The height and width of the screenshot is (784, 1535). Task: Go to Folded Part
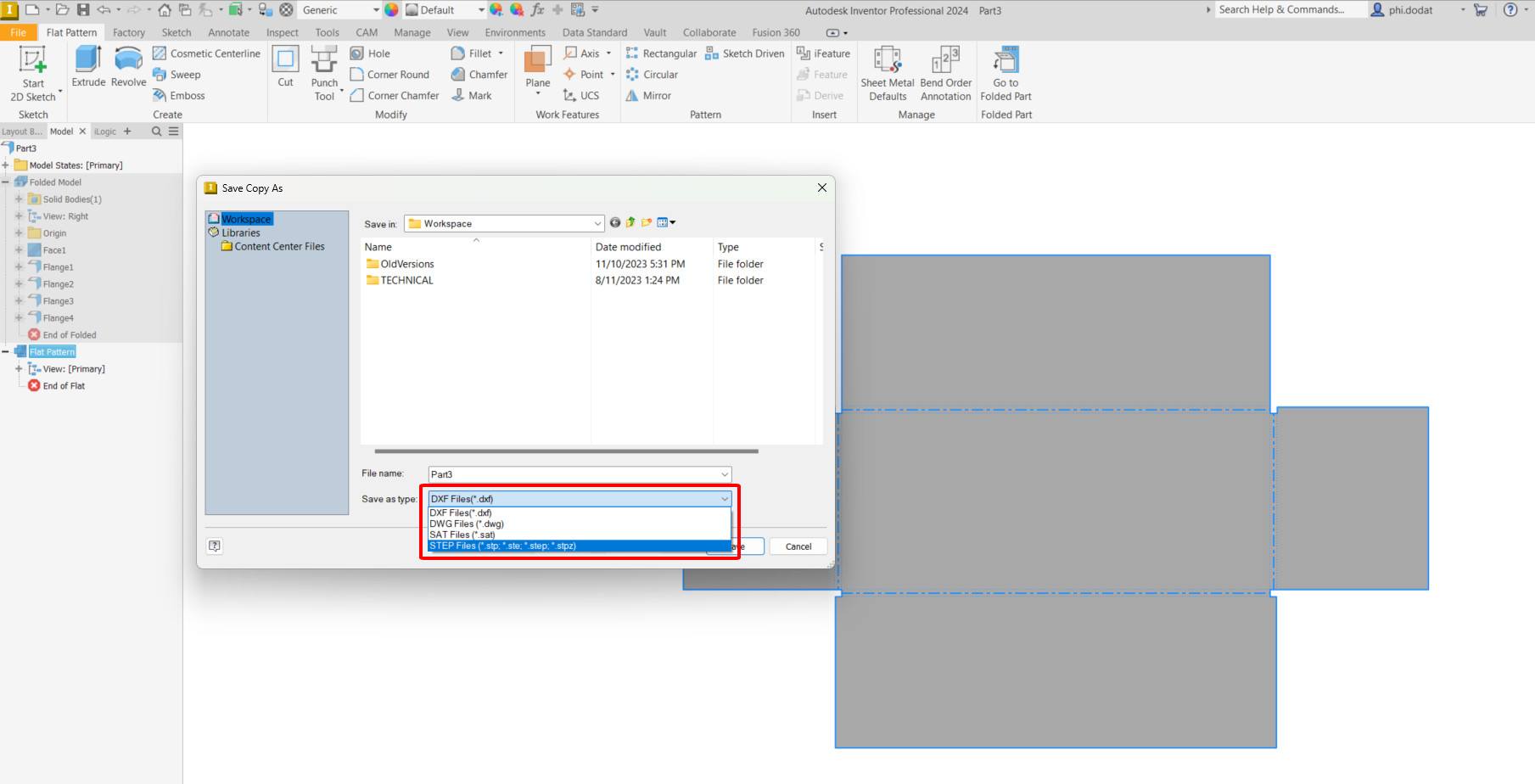click(1006, 74)
